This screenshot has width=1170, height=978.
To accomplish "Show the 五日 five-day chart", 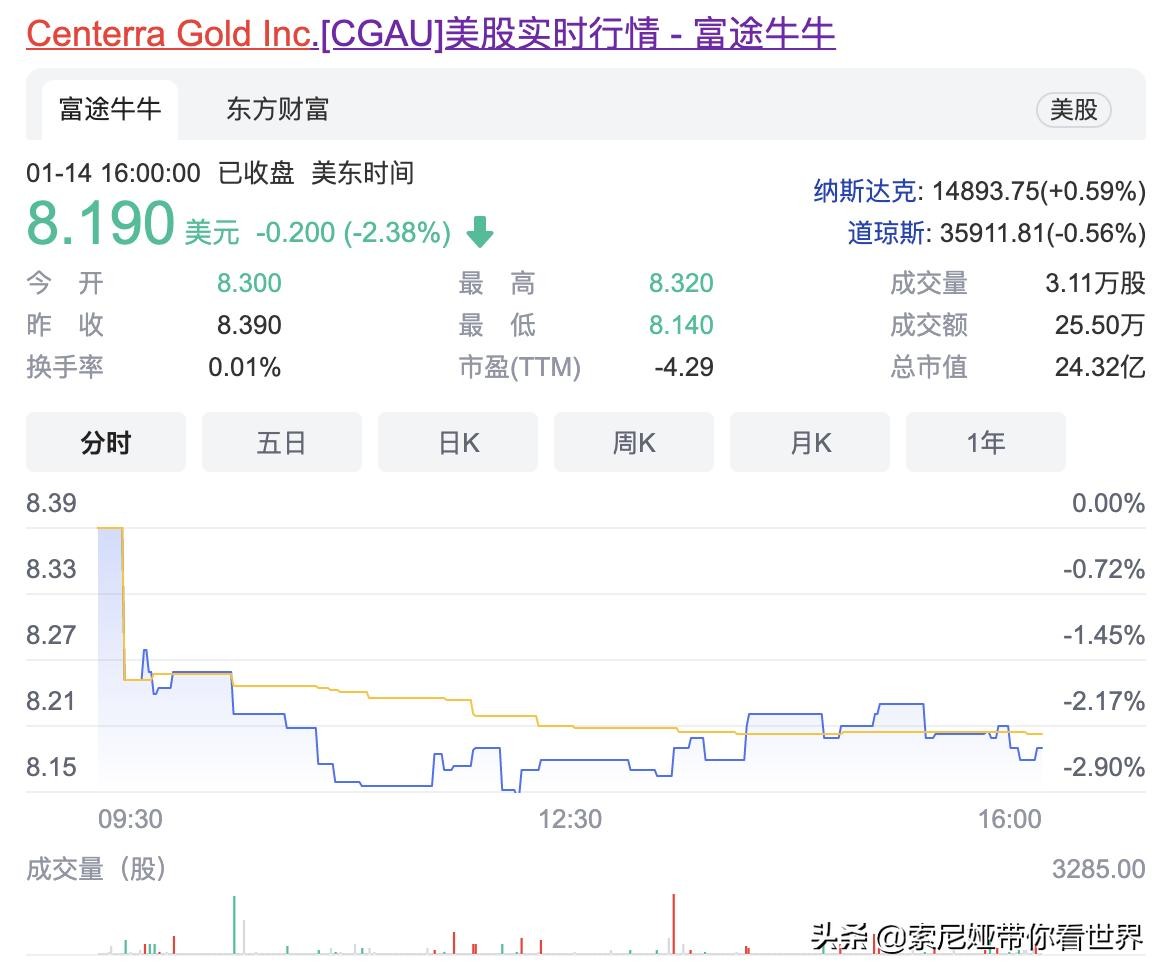I will pyautogui.click(x=281, y=442).
